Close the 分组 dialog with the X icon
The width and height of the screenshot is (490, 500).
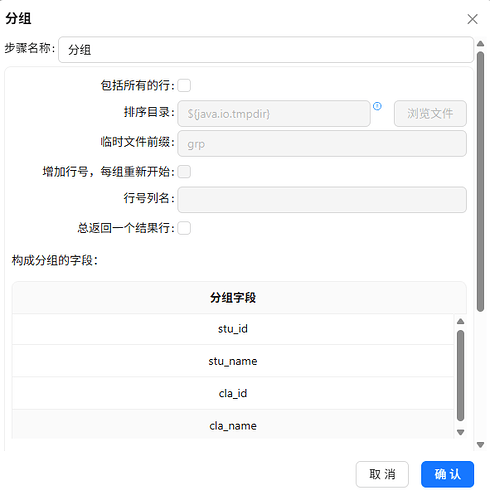coord(472,19)
